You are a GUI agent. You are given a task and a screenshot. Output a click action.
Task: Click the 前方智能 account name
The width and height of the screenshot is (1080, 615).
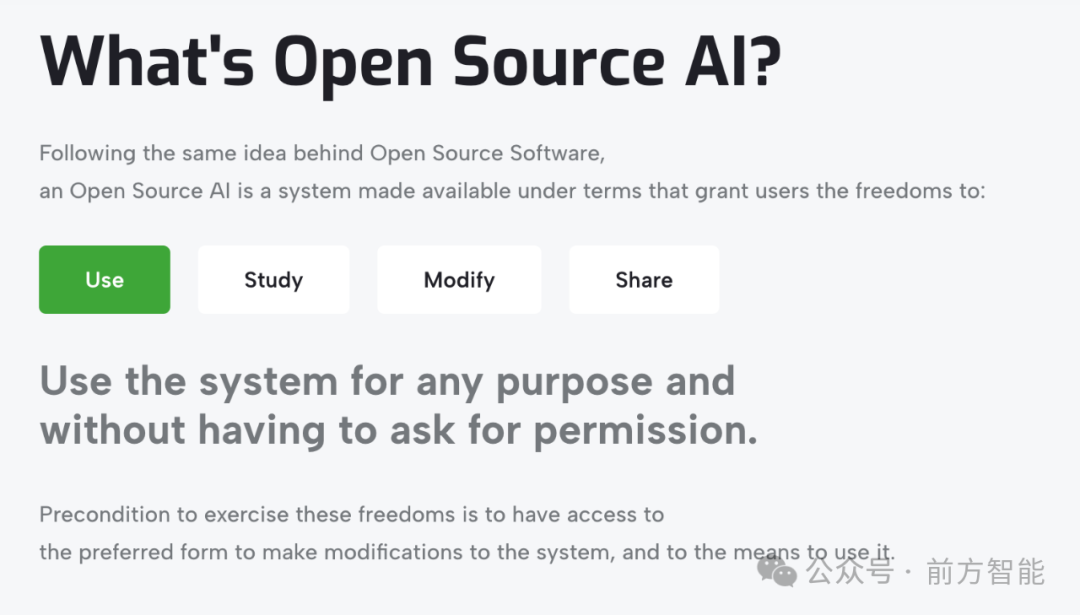[x=986, y=572]
